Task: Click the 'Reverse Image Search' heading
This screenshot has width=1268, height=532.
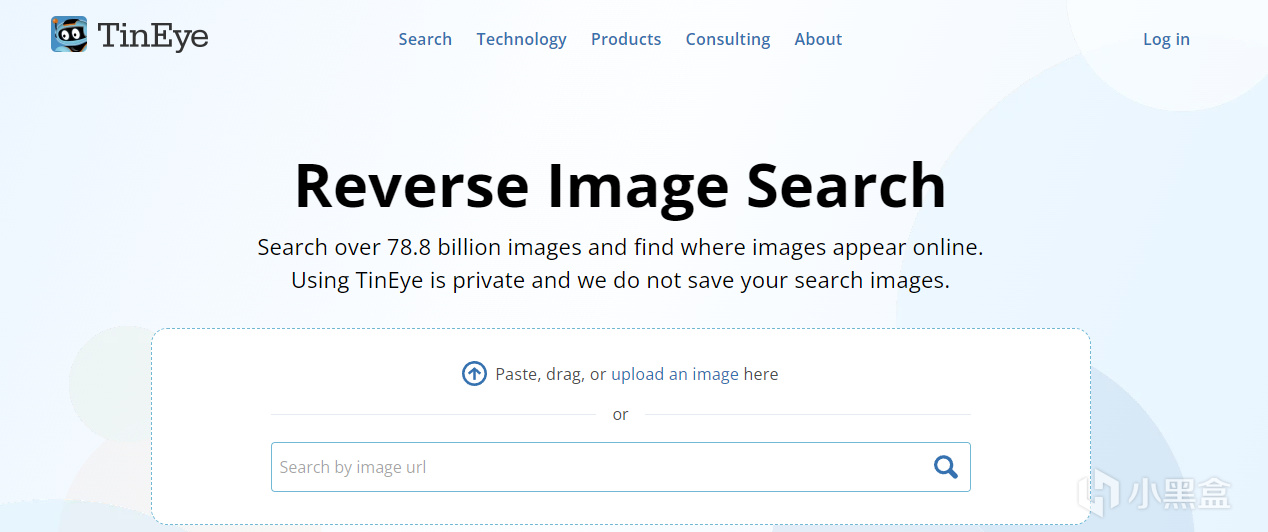Action: tap(620, 185)
